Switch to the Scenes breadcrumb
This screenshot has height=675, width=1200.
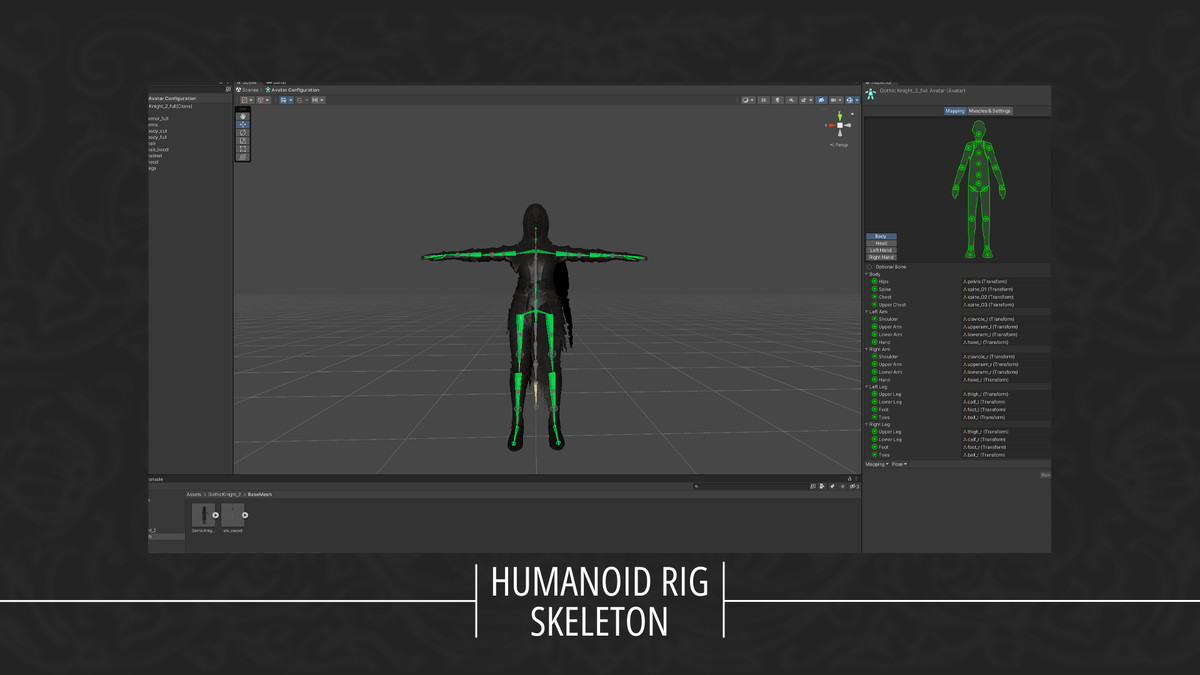click(249, 90)
